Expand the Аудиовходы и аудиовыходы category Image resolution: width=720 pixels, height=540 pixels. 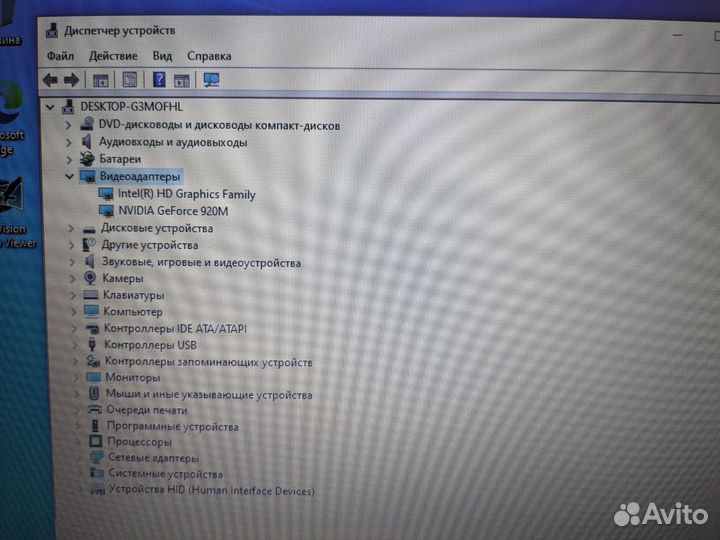click(68, 142)
